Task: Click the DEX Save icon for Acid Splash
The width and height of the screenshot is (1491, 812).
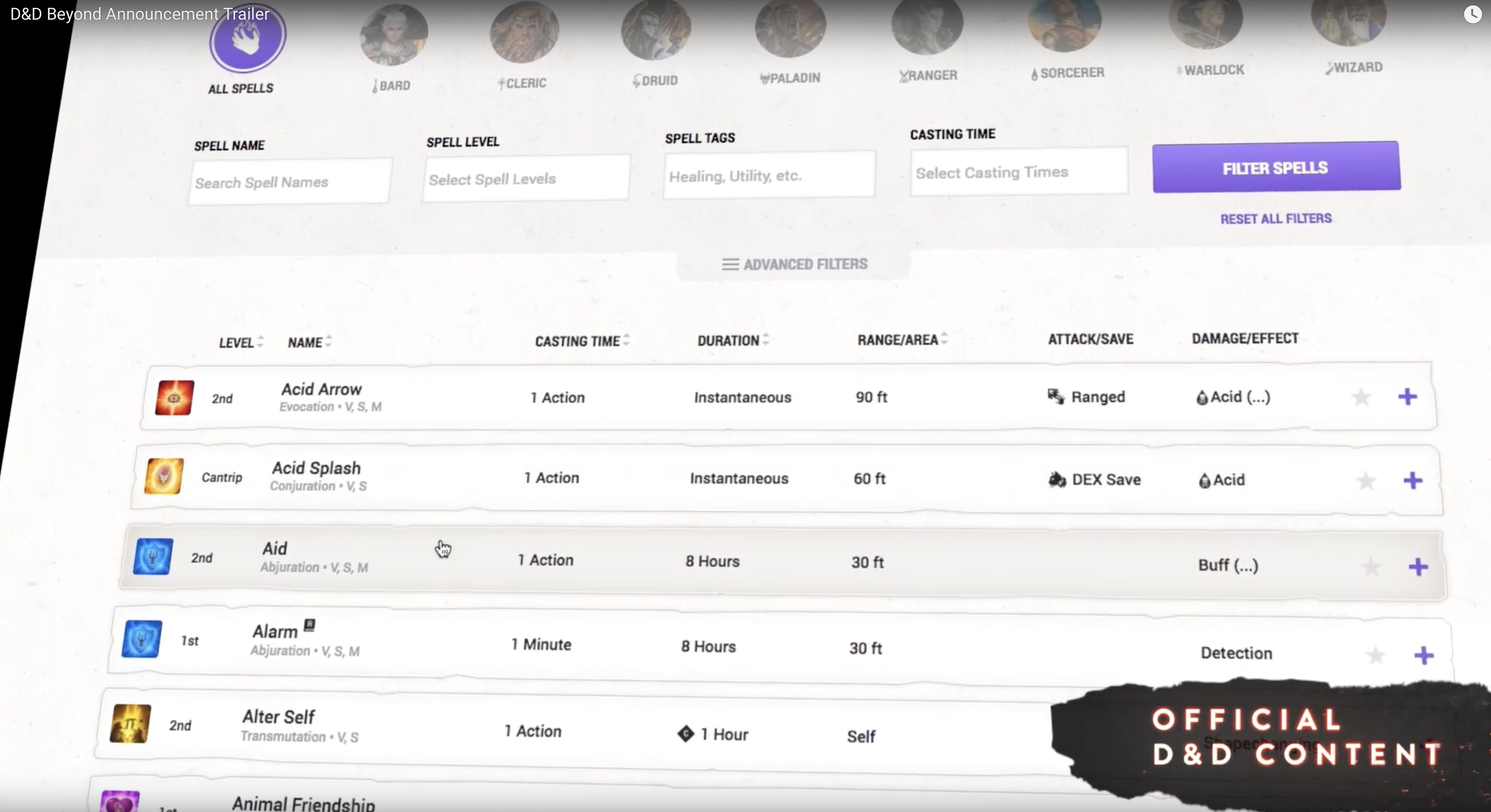Action: [1057, 479]
